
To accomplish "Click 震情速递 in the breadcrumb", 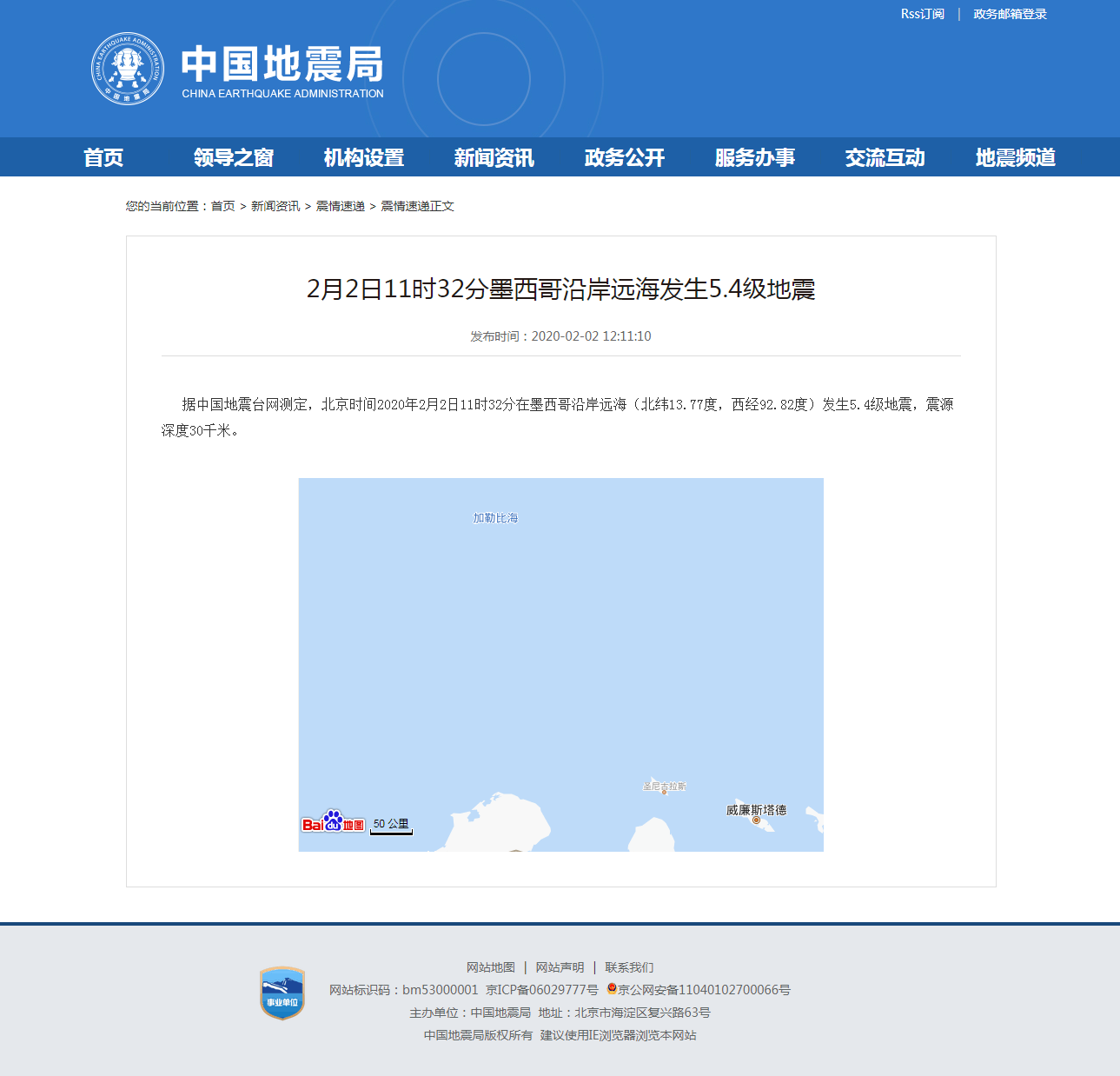I will point(340,206).
